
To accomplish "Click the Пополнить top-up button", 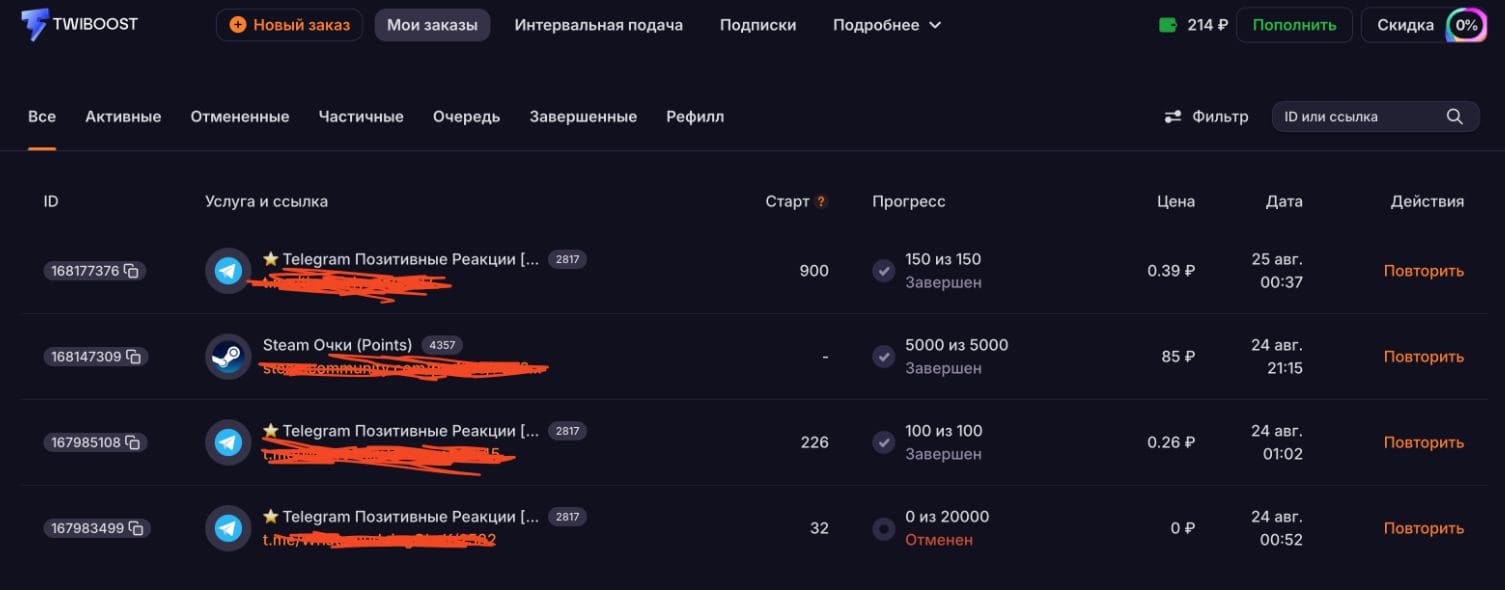I will (x=1294, y=25).
